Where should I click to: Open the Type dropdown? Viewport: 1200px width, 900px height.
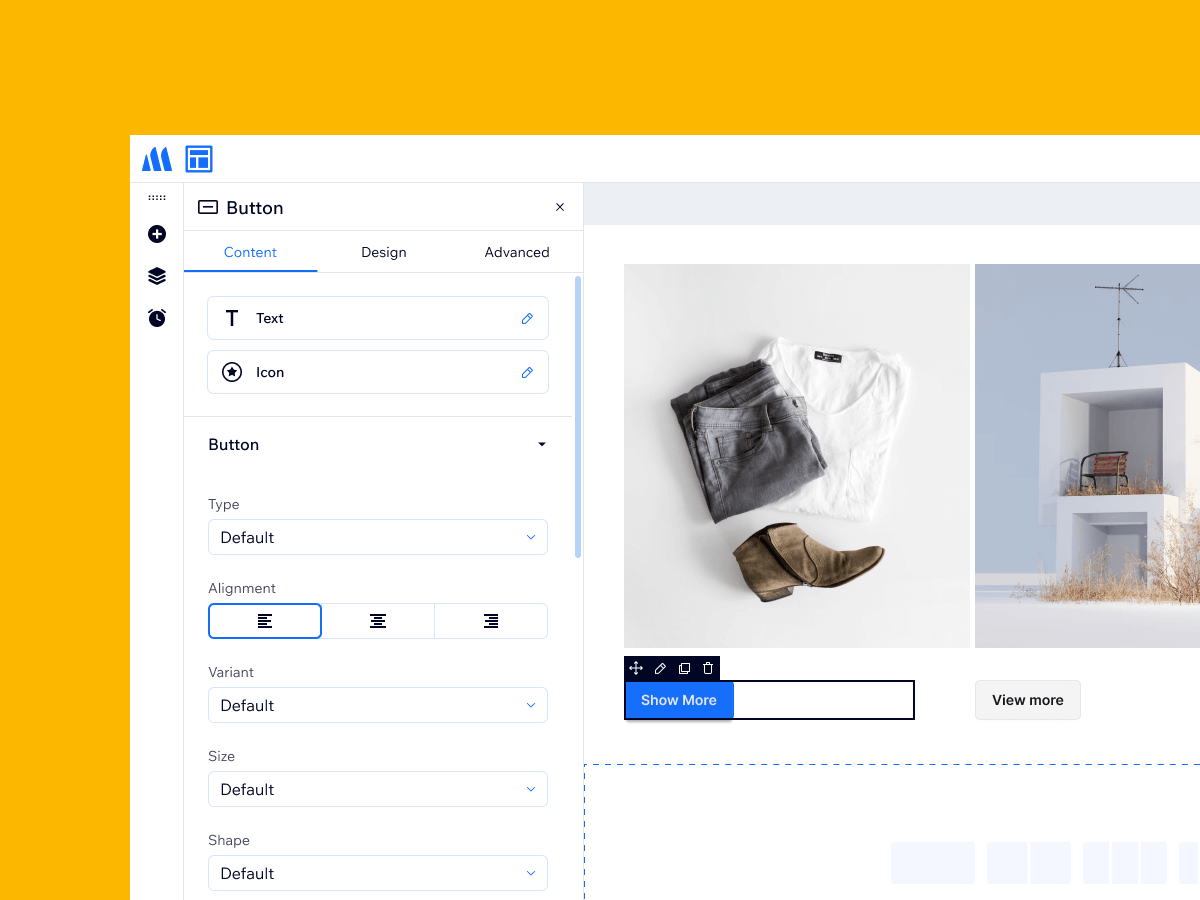[x=378, y=537]
